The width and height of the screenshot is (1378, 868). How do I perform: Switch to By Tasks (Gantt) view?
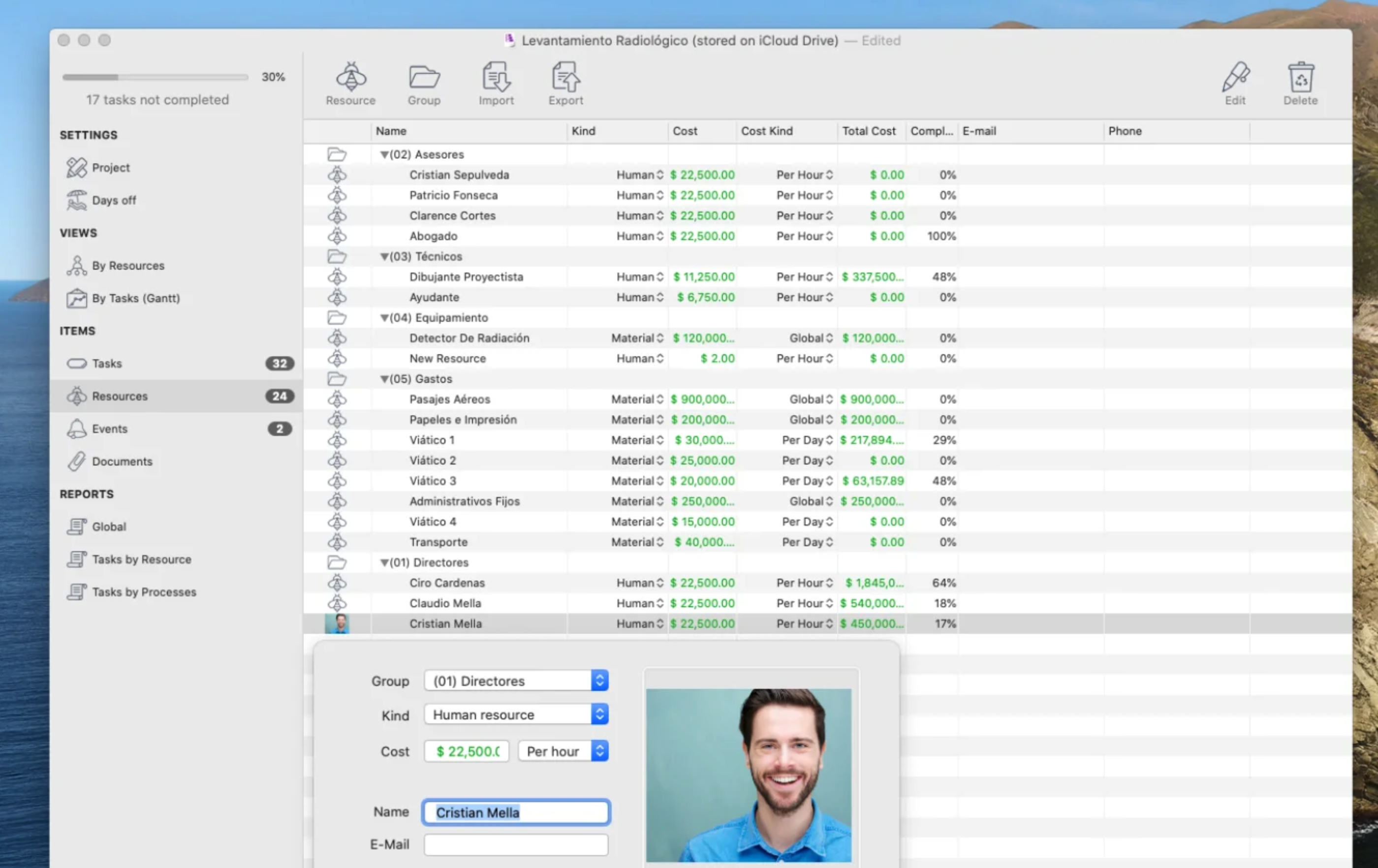coord(123,298)
